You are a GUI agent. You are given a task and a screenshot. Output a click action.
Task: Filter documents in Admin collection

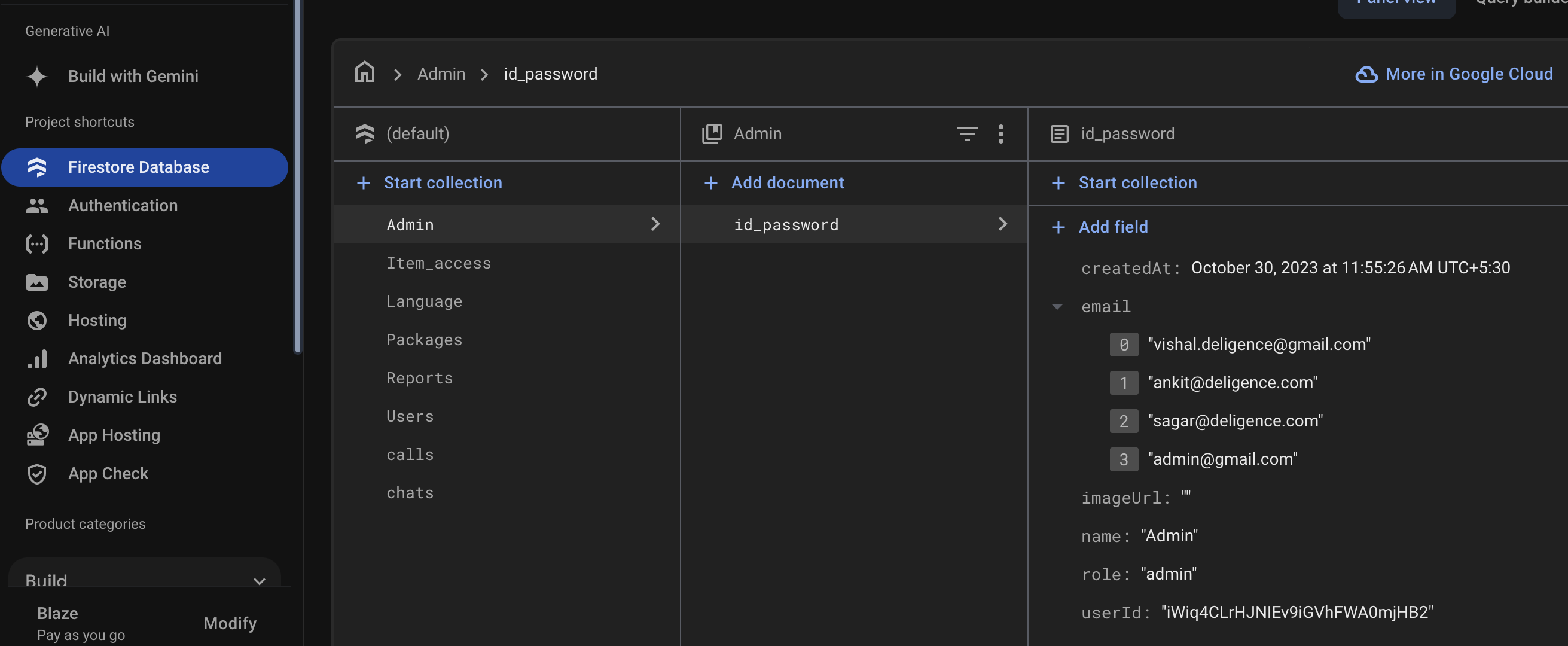click(x=966, y=133)
